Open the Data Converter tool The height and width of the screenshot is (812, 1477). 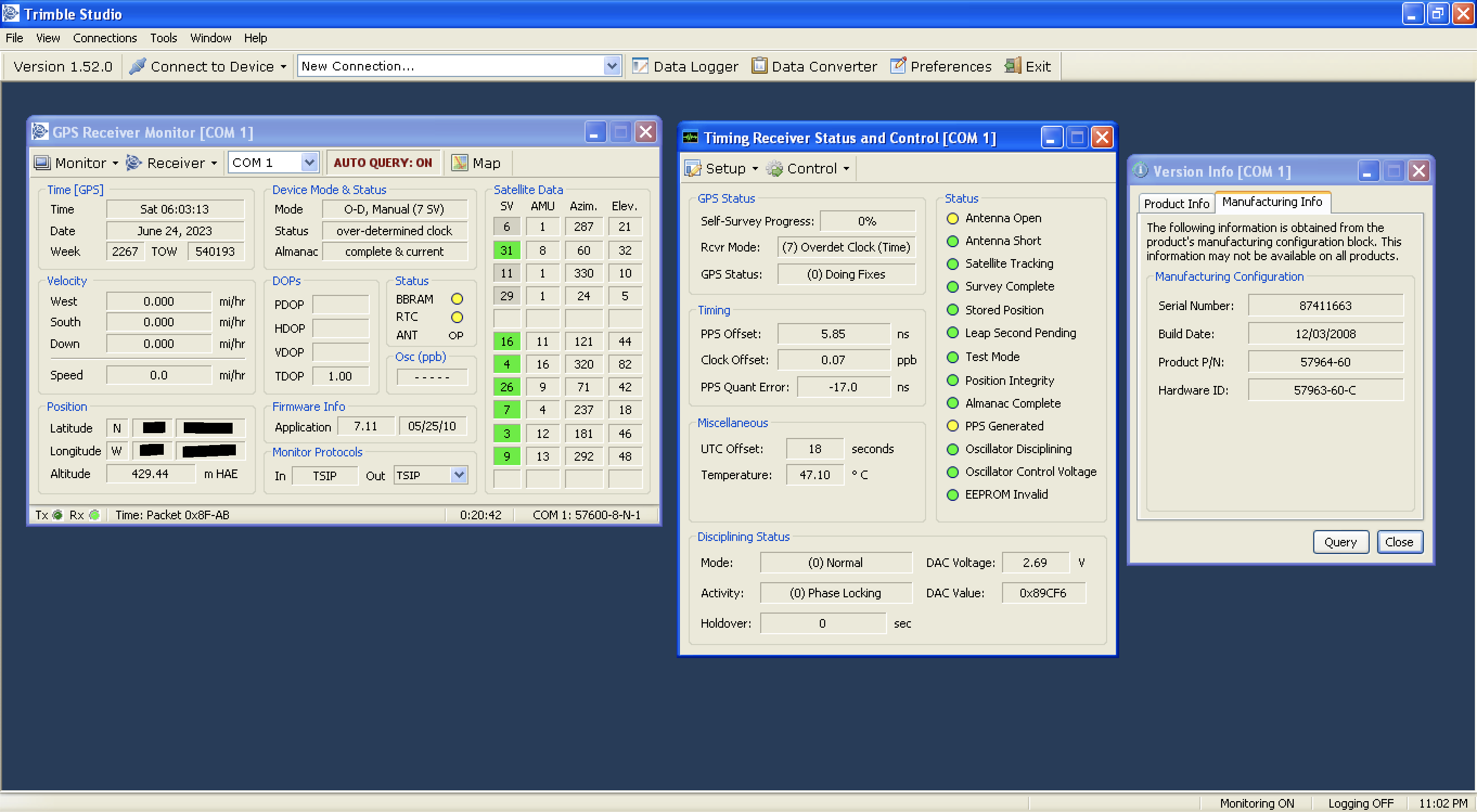click(x=814, y=66)
